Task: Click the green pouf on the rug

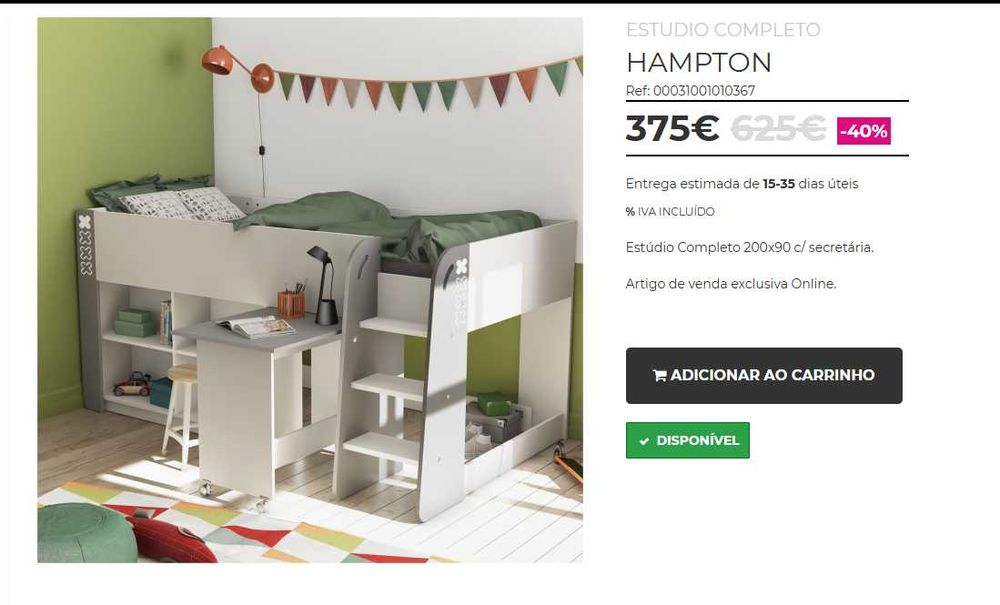Action: coord(87,534)
